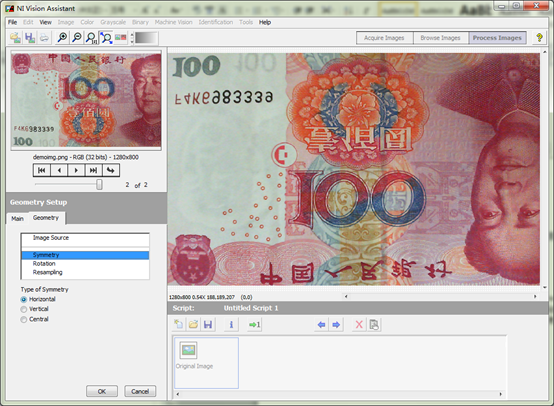The image size is (554, 406).
Task: Click the Cancel button
Action: point(140,391)
